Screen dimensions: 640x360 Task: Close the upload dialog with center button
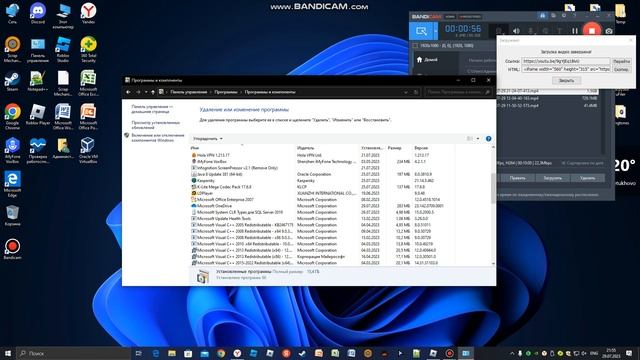[566, 80]
